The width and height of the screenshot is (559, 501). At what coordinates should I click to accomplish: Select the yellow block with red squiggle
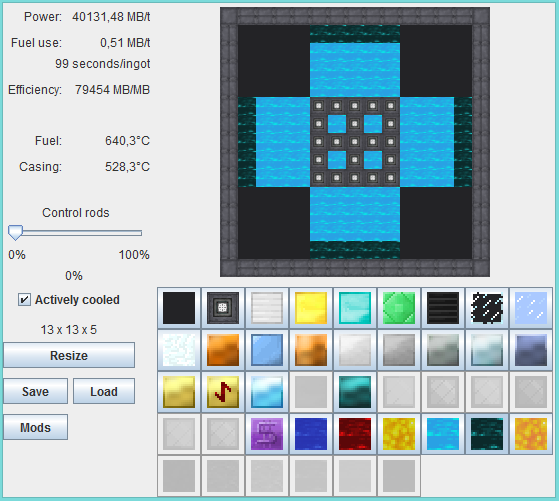[x=222, y=392]
